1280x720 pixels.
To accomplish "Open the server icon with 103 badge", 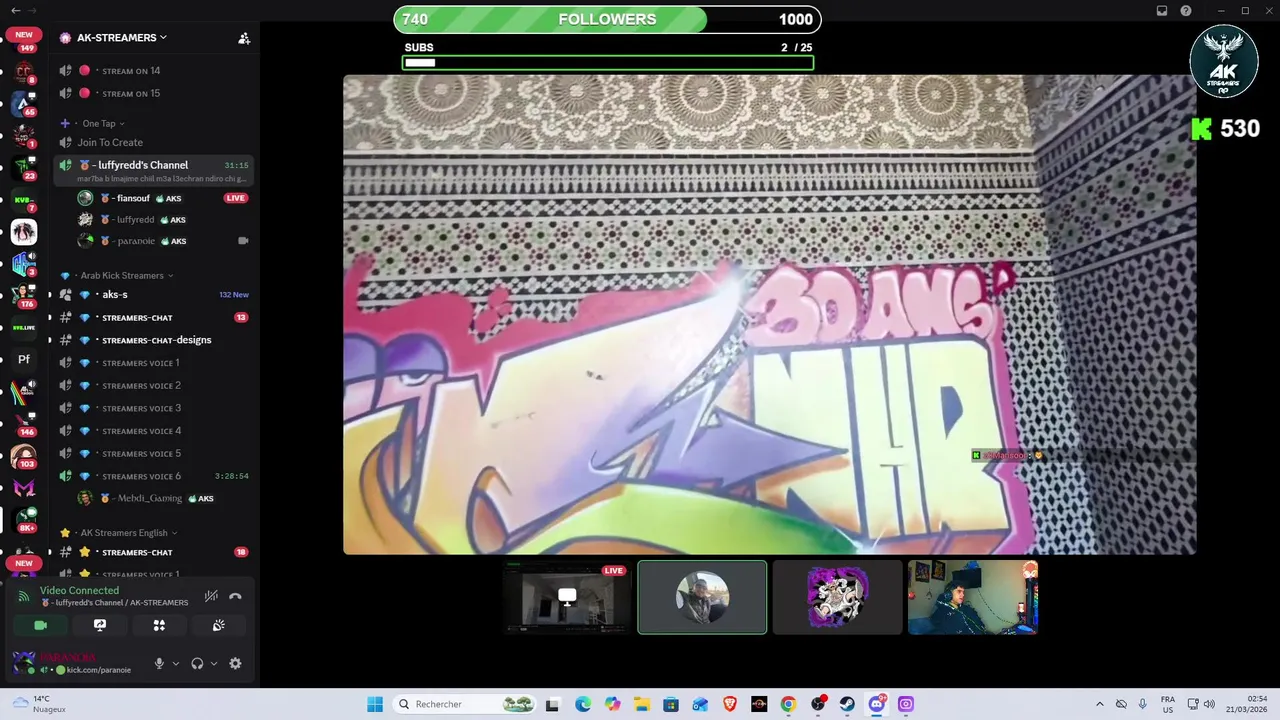I will tap(24, 456).
